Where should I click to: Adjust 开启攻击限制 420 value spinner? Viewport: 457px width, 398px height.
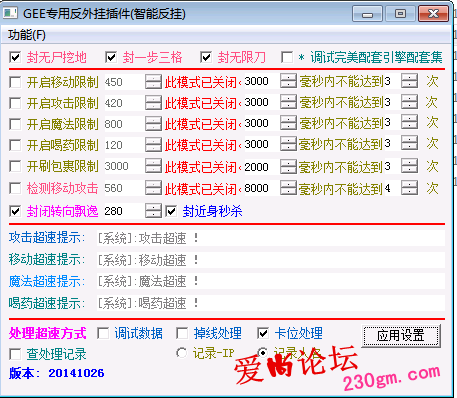153,103
